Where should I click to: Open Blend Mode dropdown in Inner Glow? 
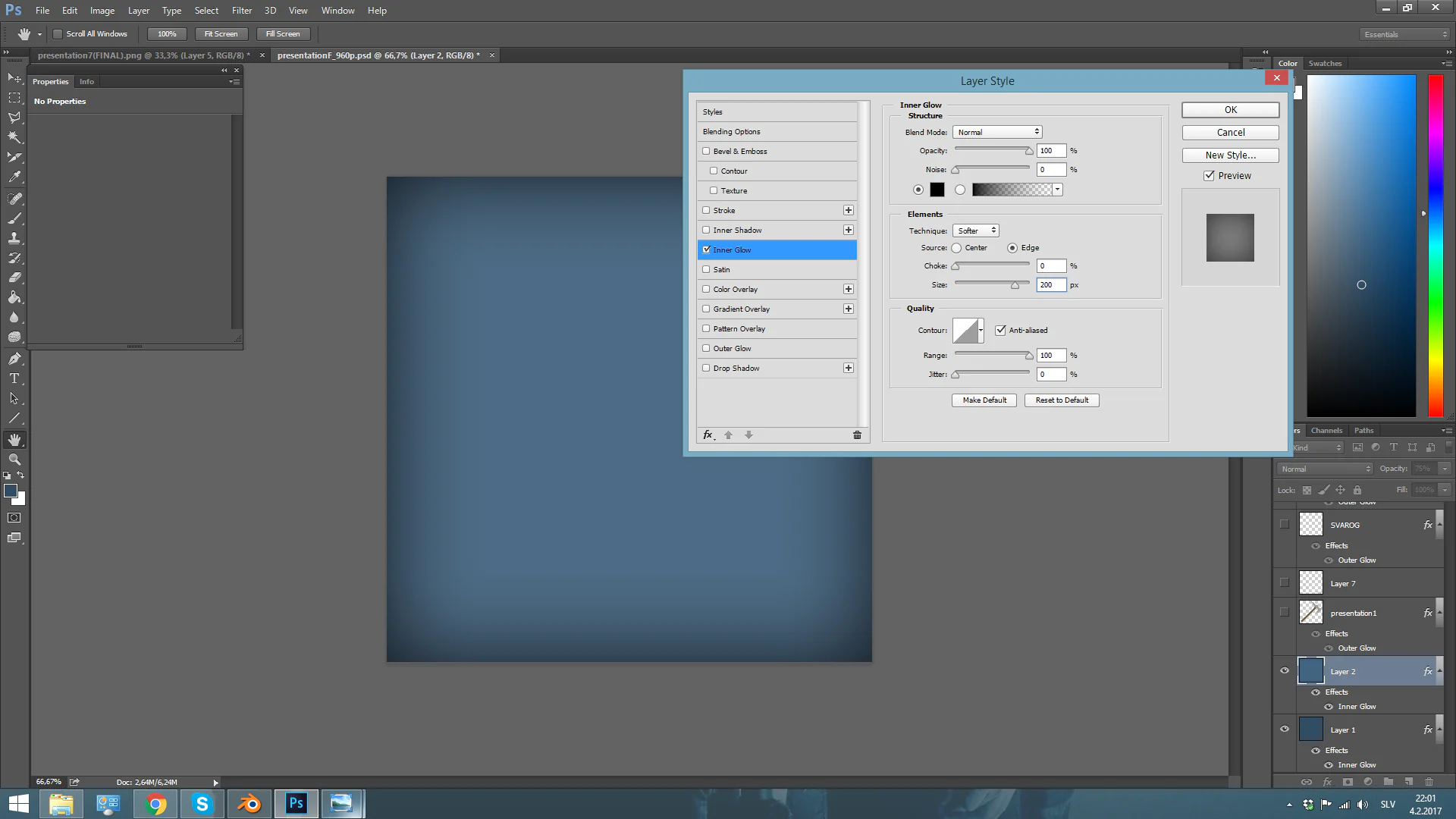coord(996,131)
